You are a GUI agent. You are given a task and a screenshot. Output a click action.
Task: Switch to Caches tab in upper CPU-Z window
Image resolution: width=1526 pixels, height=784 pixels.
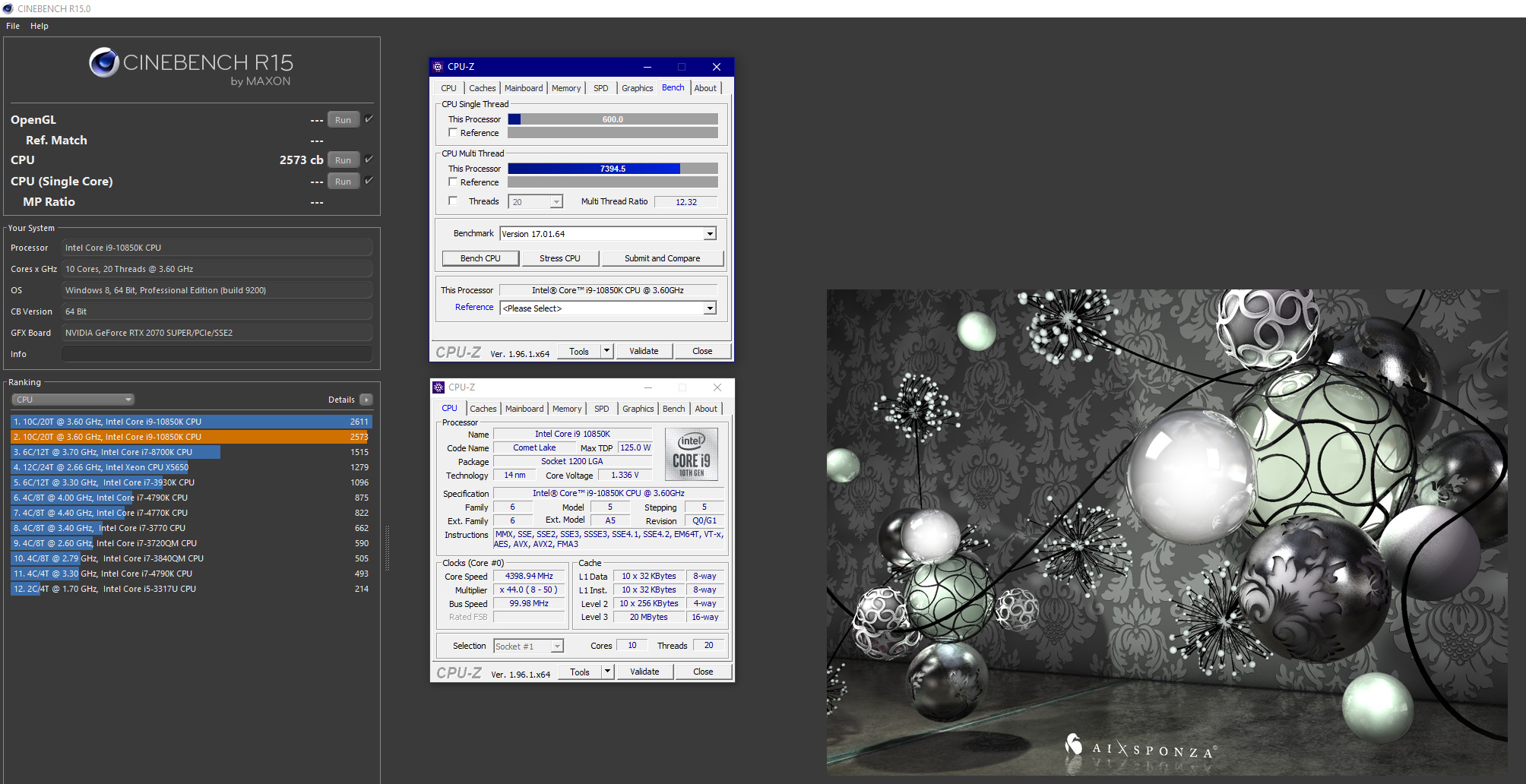pyautogui.click(x=482, y=88)
